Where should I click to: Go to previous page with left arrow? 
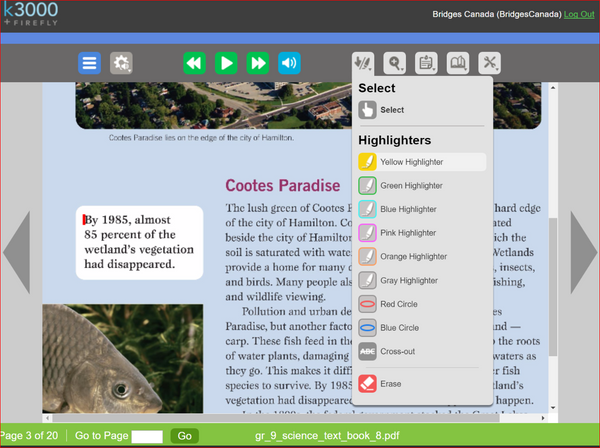point(17,253)
